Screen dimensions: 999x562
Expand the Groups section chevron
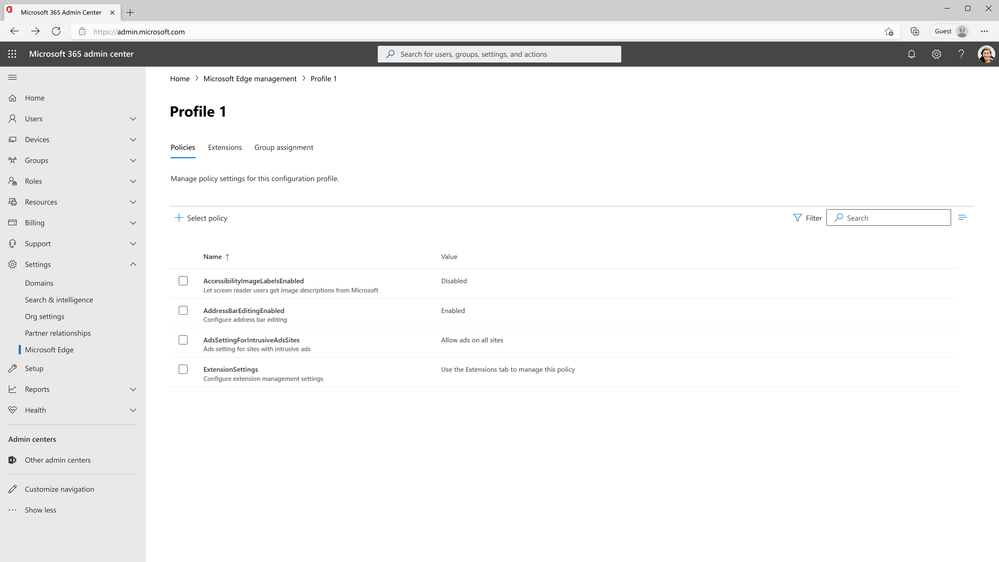click(x=133, y=161)
